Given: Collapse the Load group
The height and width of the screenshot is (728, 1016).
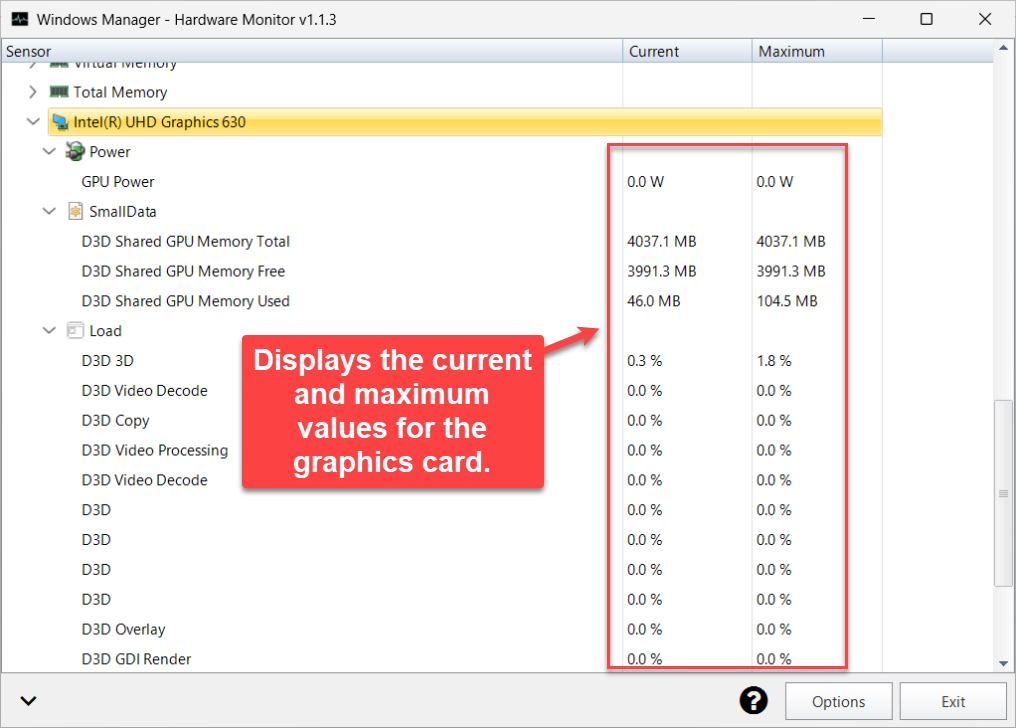Looking at the screenshot, I should point(49,330).
